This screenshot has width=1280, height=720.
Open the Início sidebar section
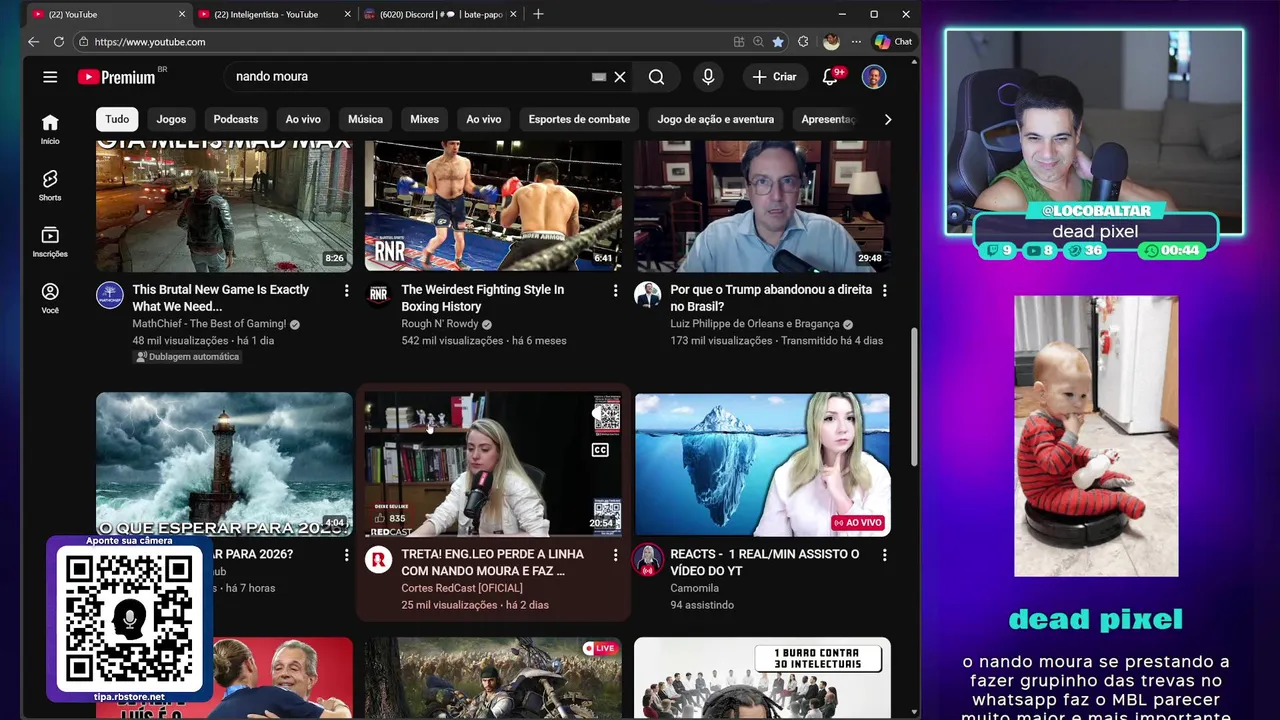click(50, 129)
